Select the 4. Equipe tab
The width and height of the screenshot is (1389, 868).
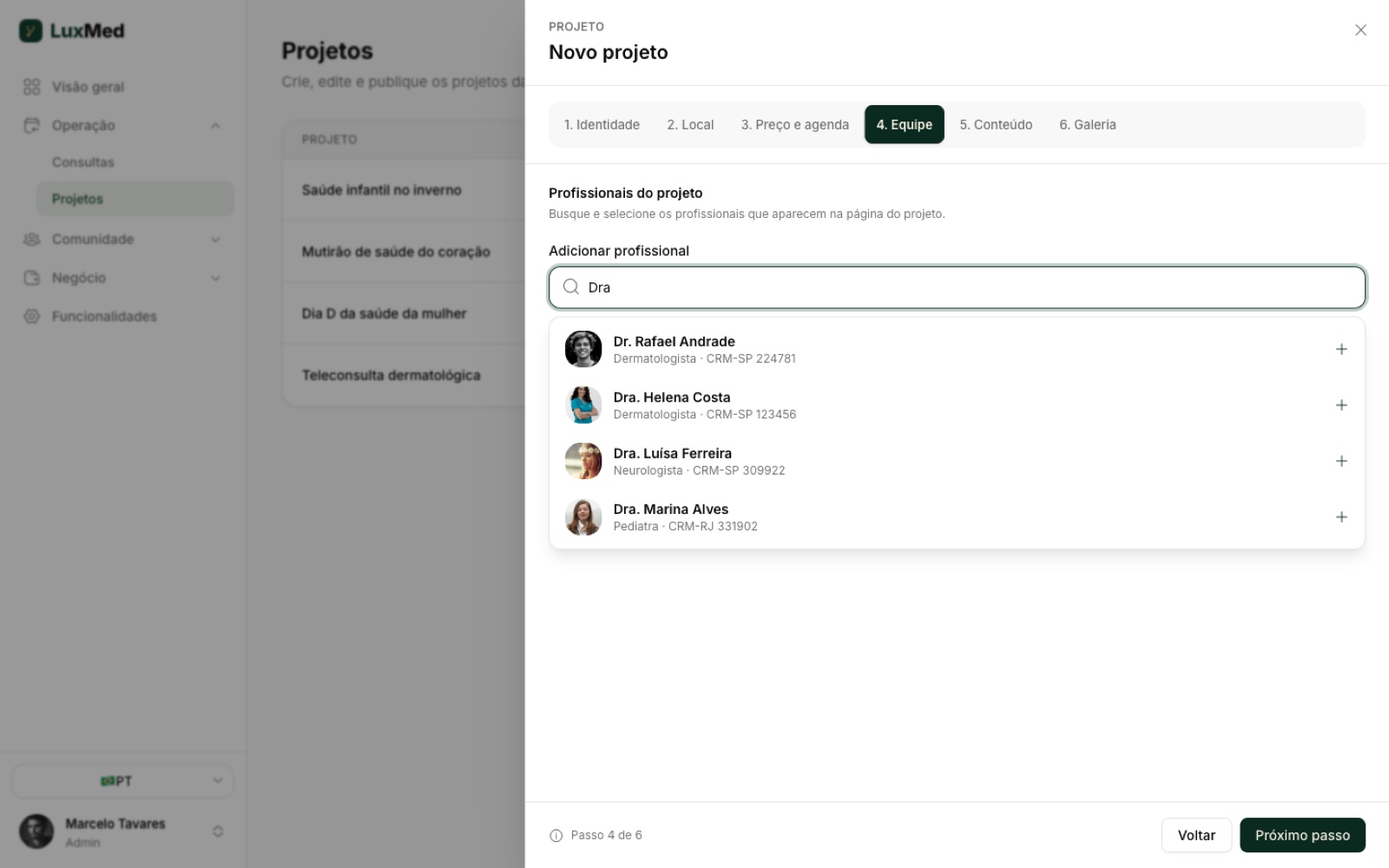905,125
